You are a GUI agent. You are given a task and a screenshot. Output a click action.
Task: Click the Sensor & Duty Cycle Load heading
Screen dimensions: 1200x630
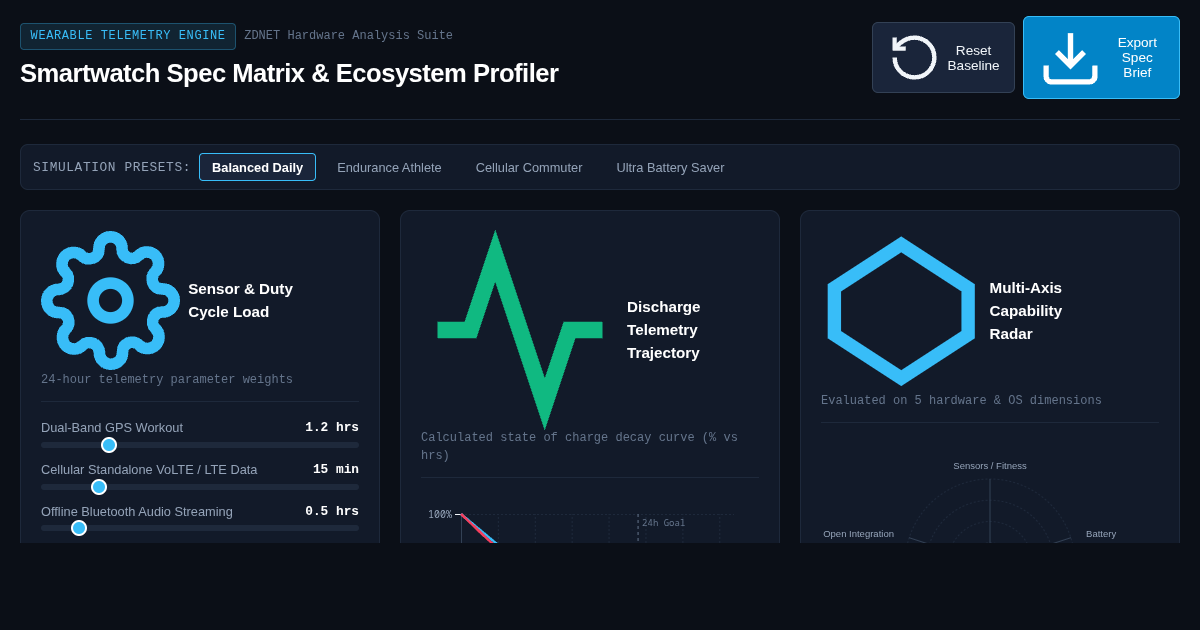point(240,300)
